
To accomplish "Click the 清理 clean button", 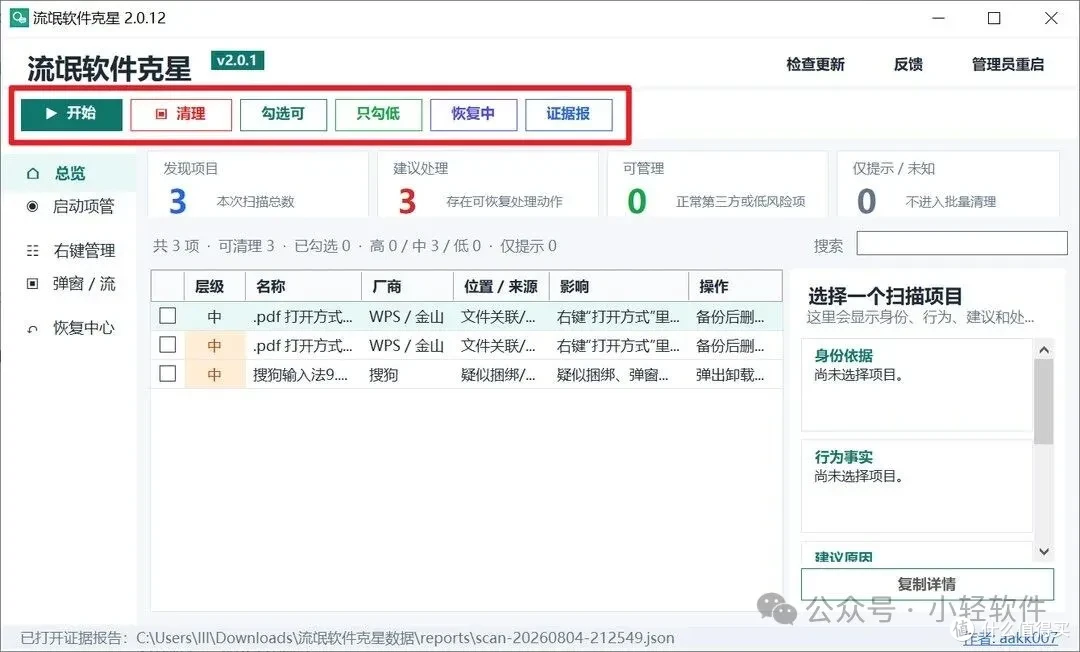I will point(181,114).
